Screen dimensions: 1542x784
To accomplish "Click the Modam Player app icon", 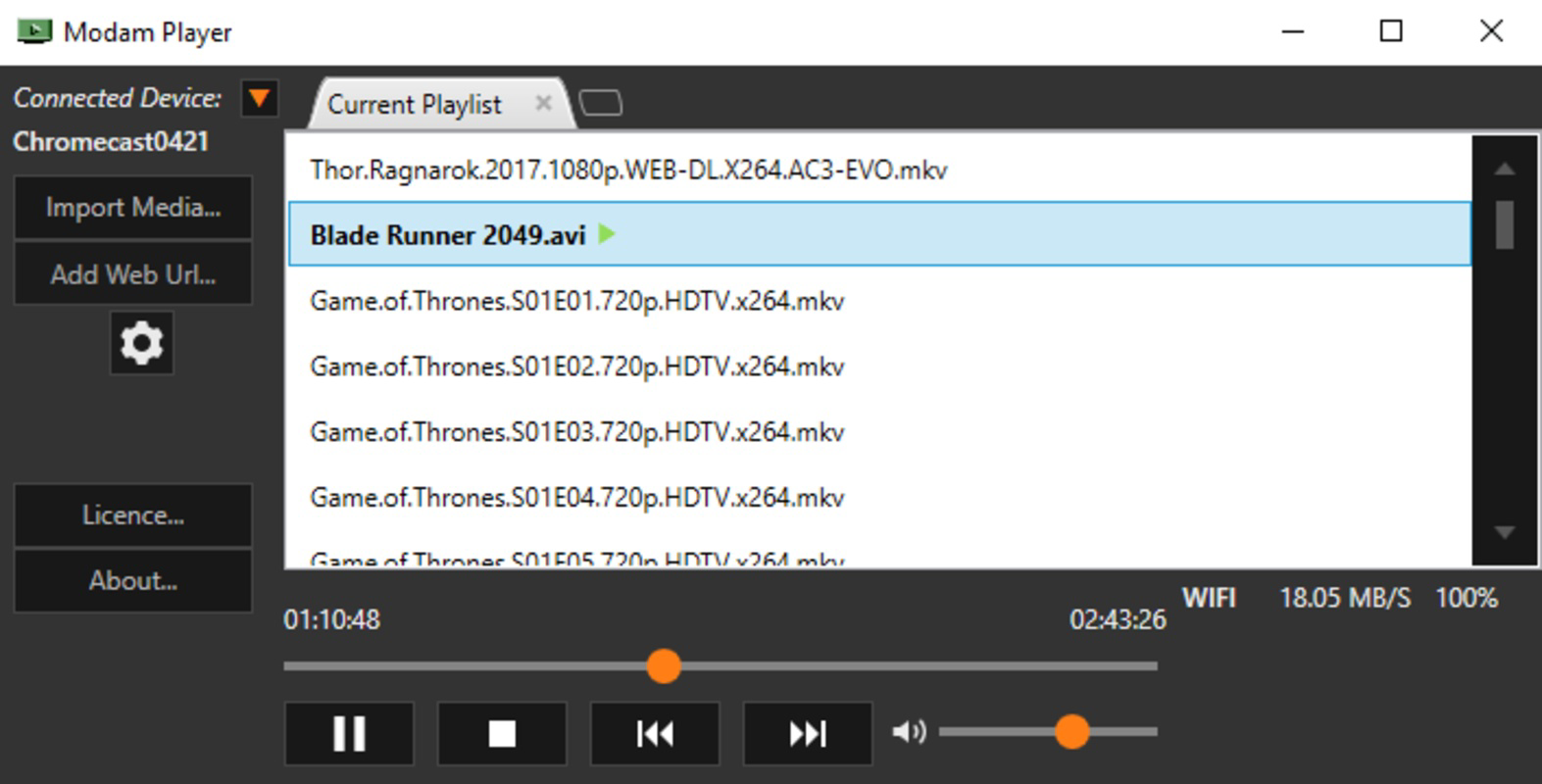I will point(34,31).
